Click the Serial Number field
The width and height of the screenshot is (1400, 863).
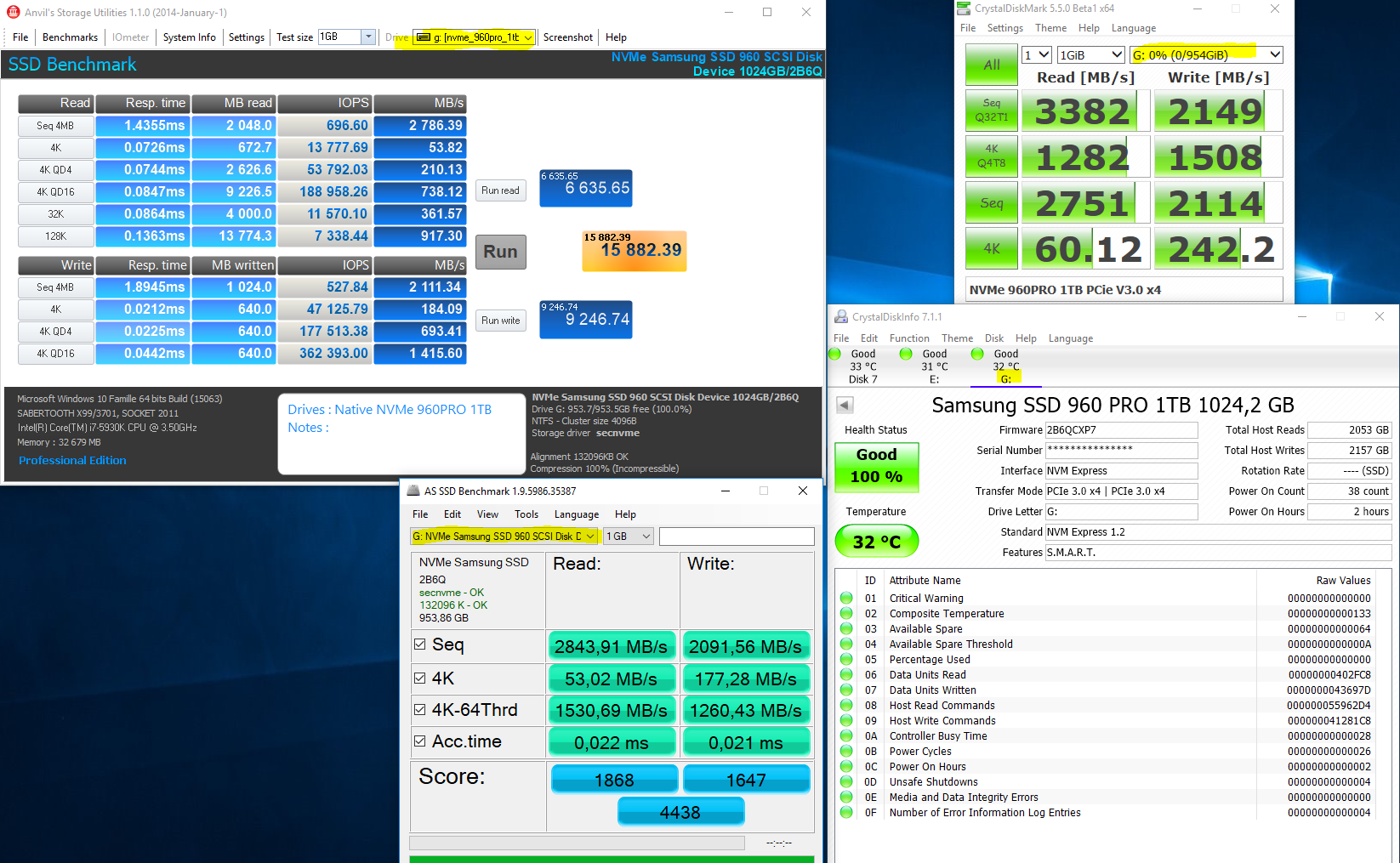(1121, 451)
